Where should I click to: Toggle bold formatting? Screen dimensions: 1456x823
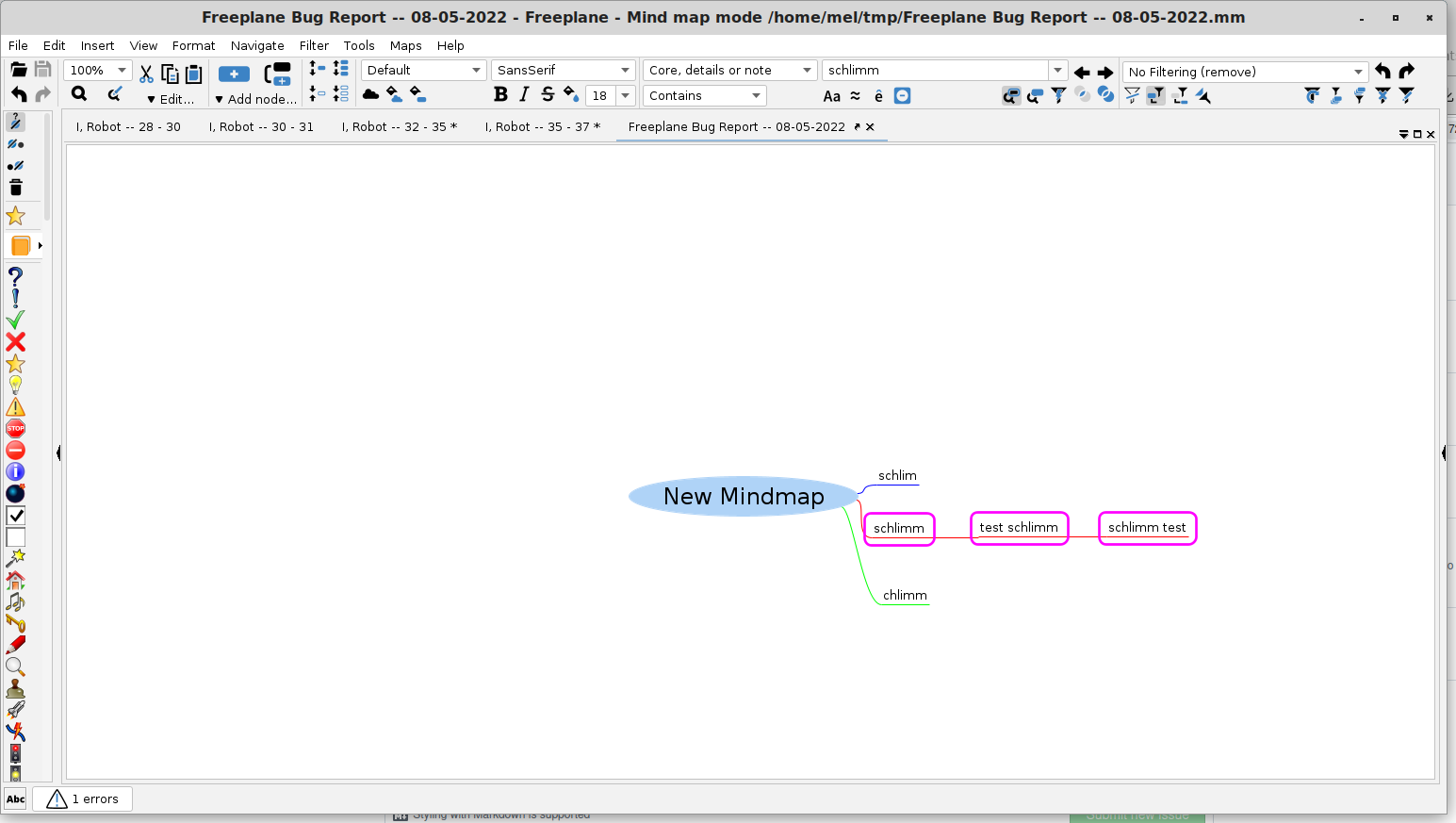tap(500, 94)
